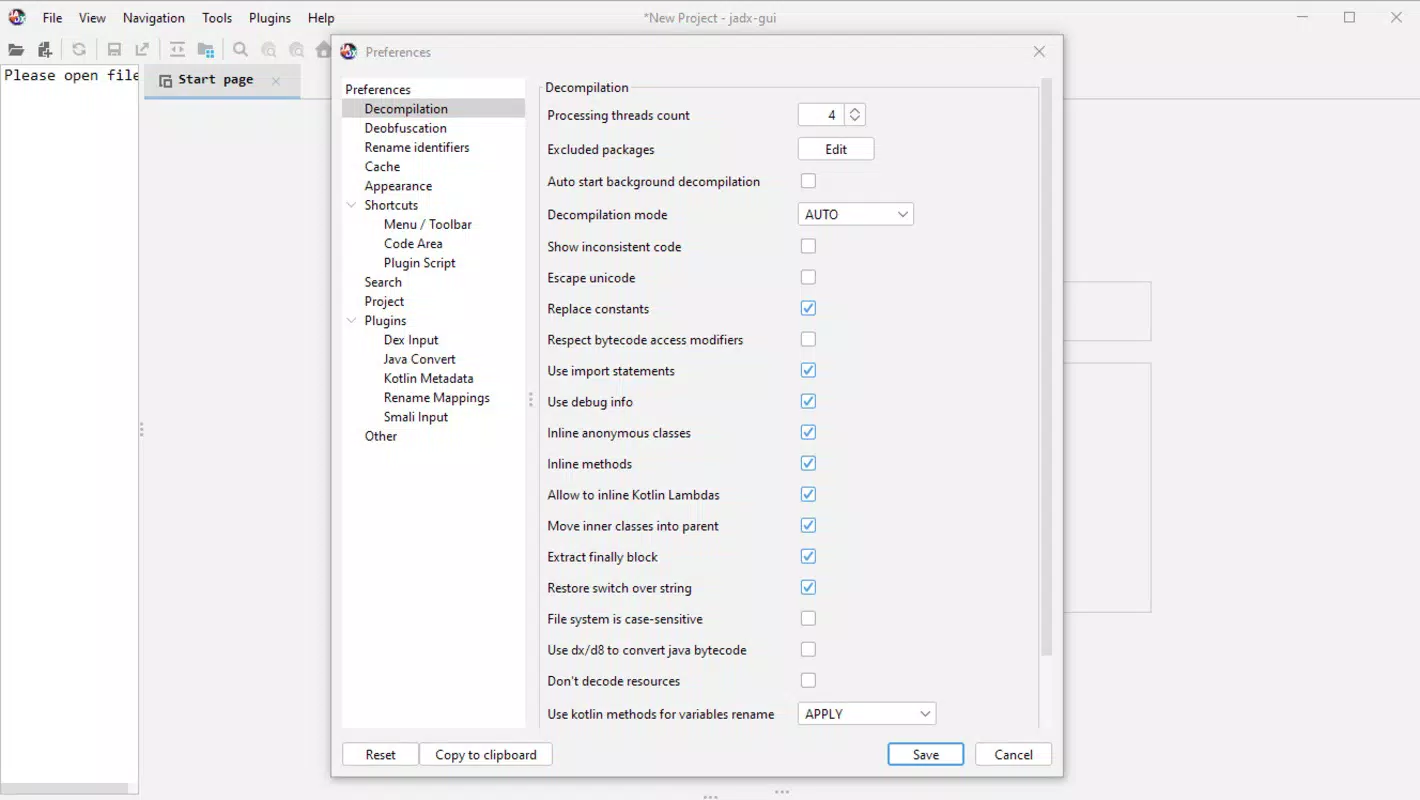Open the kotlin methods rename APPLY dropdown

[867, 714]
